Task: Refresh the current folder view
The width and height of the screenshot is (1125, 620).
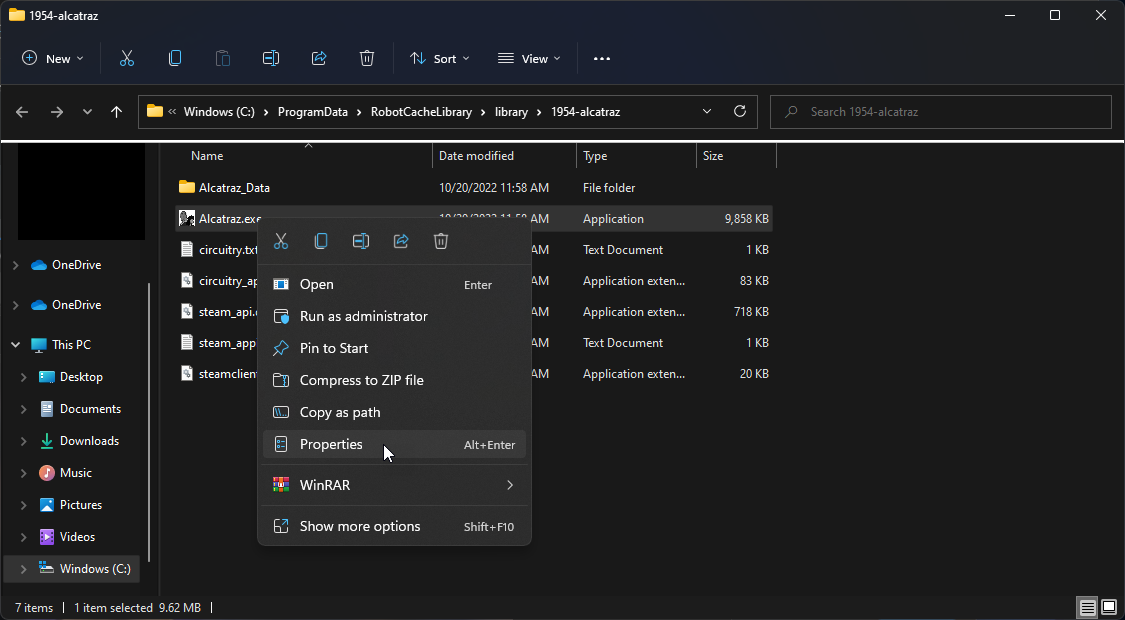Action: click(740, 111)
